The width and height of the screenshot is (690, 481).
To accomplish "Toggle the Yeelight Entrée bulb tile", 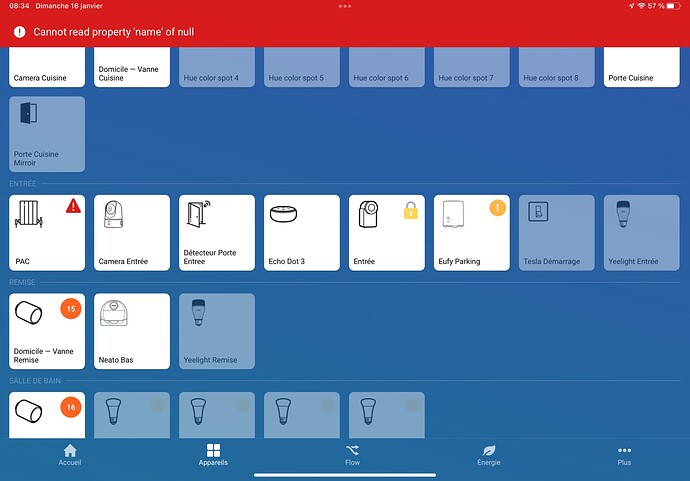I will [642, 233].
